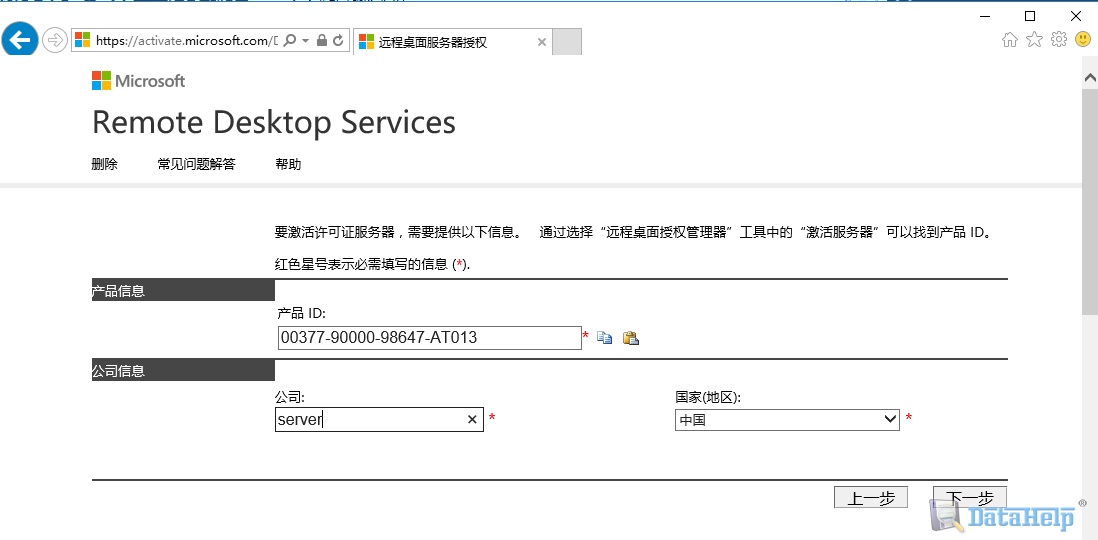Open the browser settings gear
This screenshot has width=1098, height=540.
[1059, 39]
